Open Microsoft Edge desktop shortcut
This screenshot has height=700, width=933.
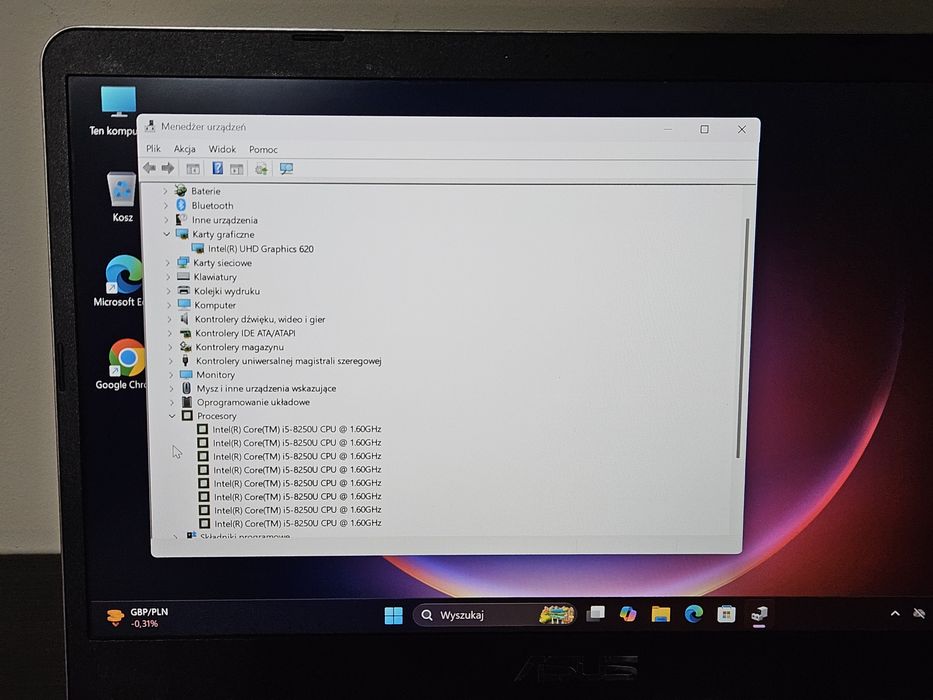tap(120, 281)
